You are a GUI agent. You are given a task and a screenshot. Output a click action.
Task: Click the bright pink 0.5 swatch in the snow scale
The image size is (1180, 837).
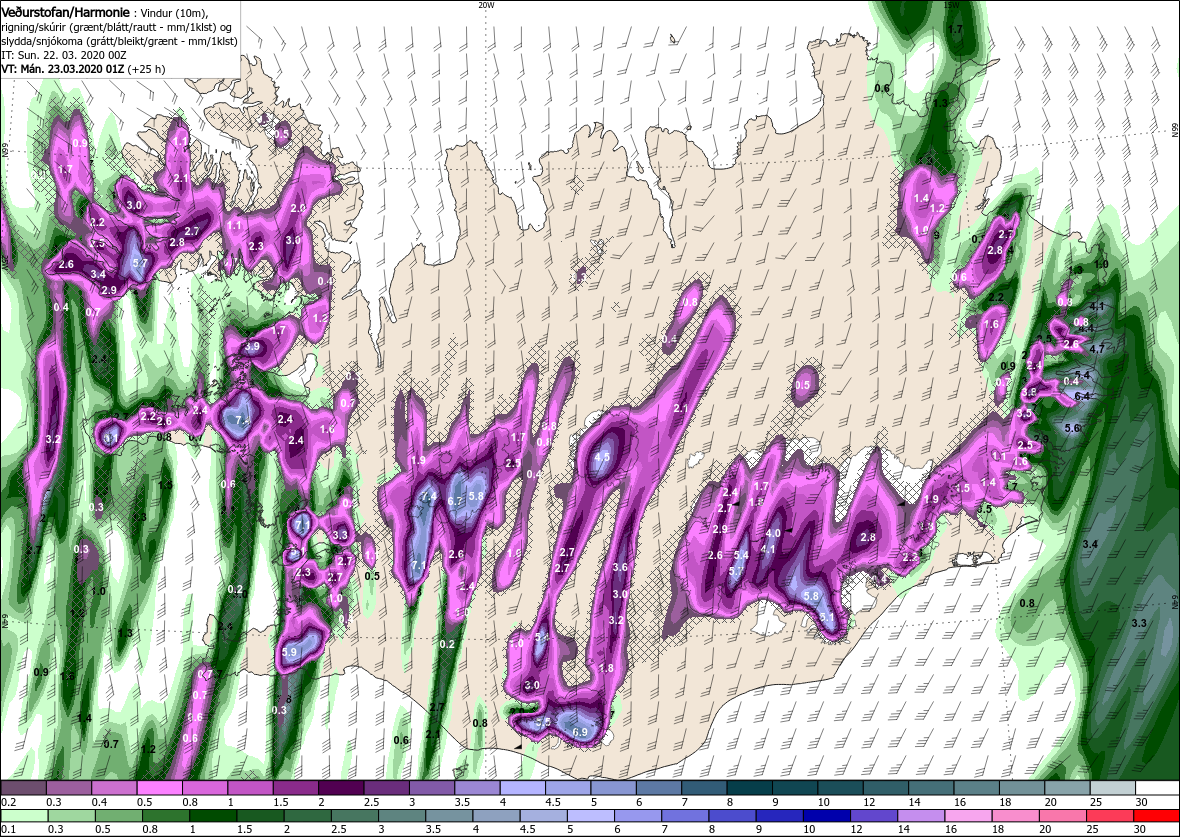(x=160, y=787)
